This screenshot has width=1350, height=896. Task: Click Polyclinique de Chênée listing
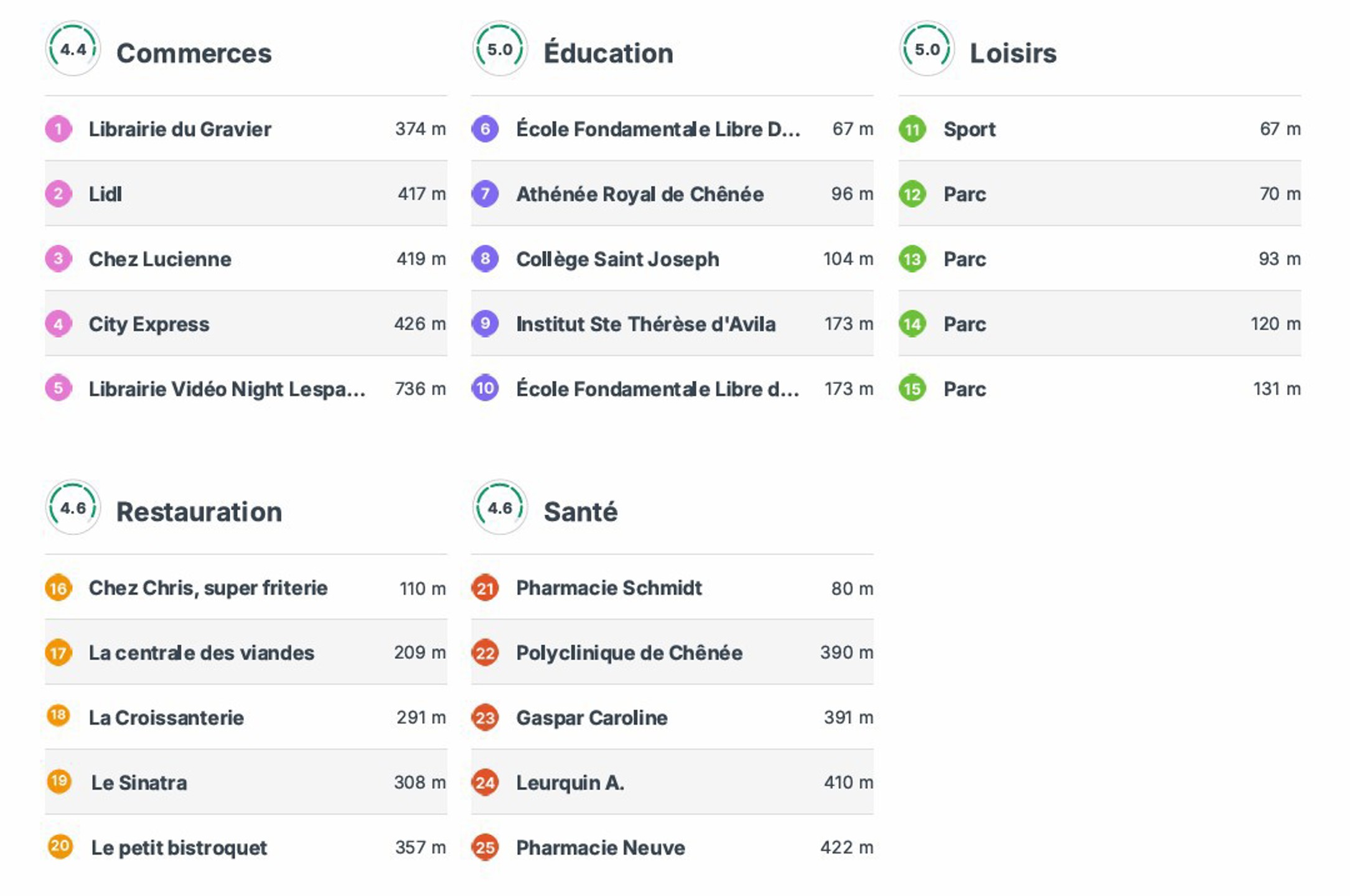(629, 653)
